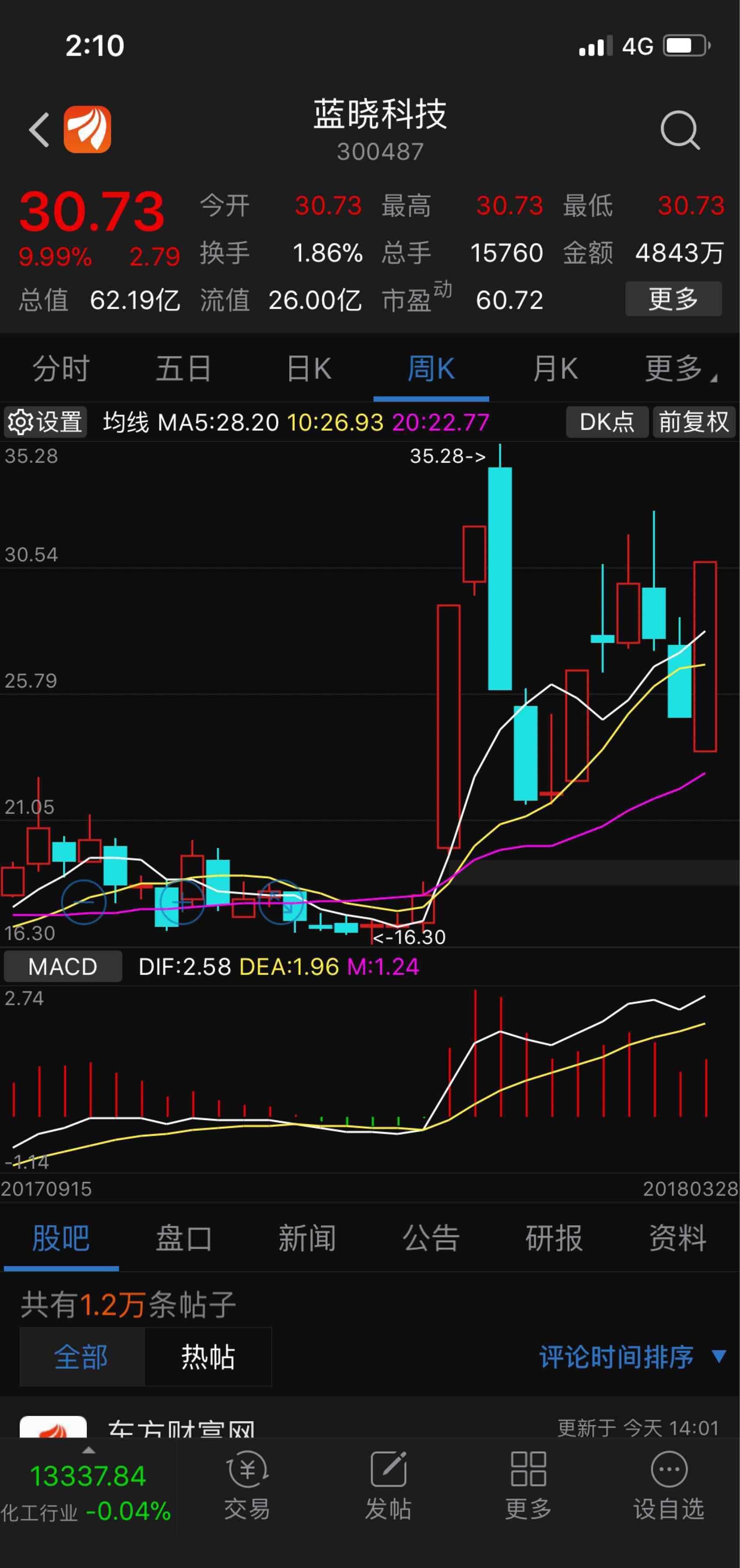Open the 资料 tab
This screenshot has width=740, height=1568.
tap(677, 1239)
